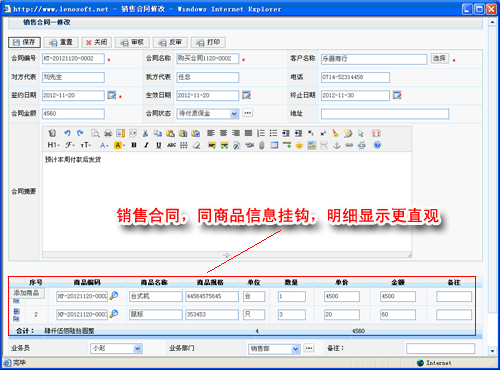Screen dimensions: 500x370
Task: Click the eraser remove-format icon
Action: click(x=197, y=145)
